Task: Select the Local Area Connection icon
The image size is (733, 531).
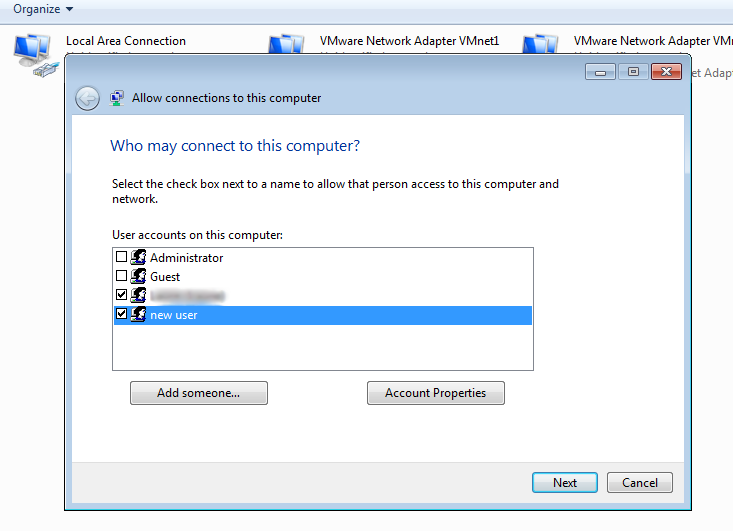Action: pos(36,55)
